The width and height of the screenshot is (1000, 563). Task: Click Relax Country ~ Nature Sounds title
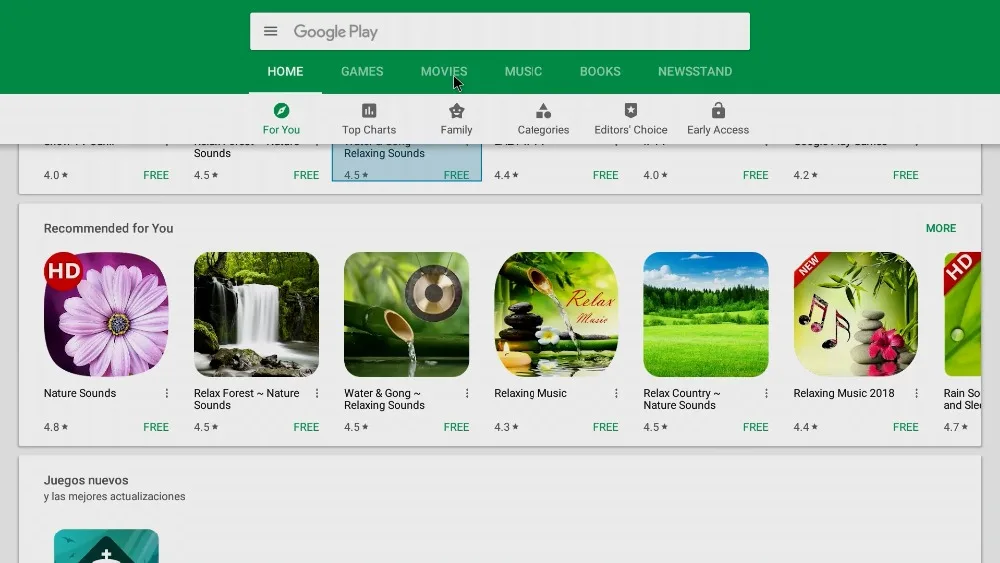click(682, 399)
